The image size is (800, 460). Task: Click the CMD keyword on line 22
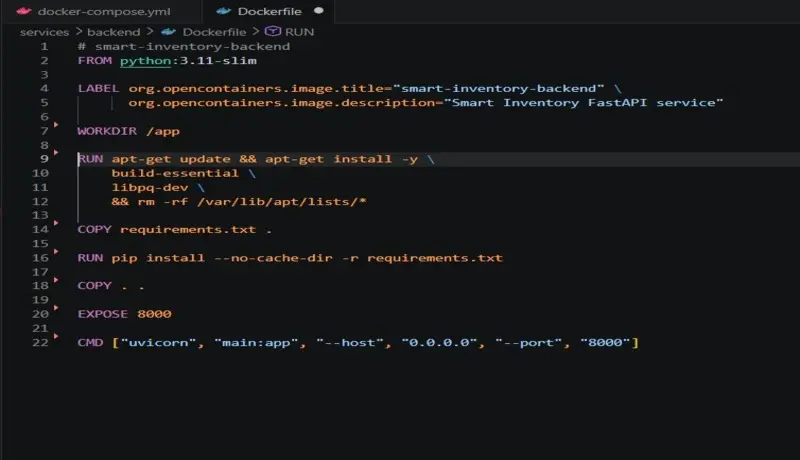tap(90, 343)
